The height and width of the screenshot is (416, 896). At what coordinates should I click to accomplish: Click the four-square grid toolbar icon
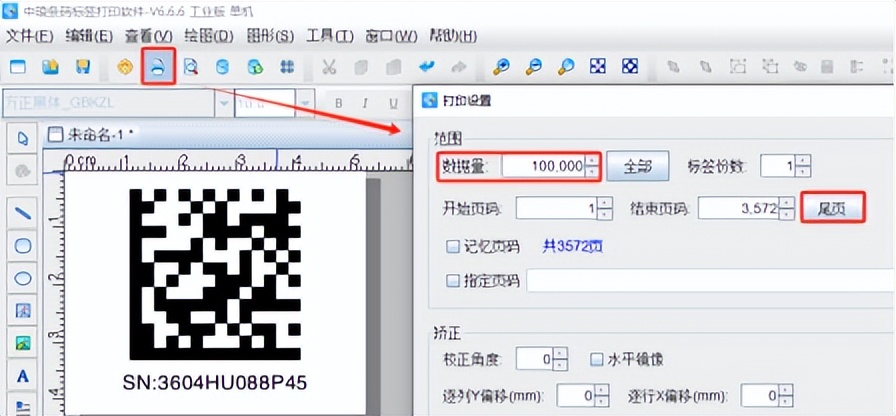(287, 67)
